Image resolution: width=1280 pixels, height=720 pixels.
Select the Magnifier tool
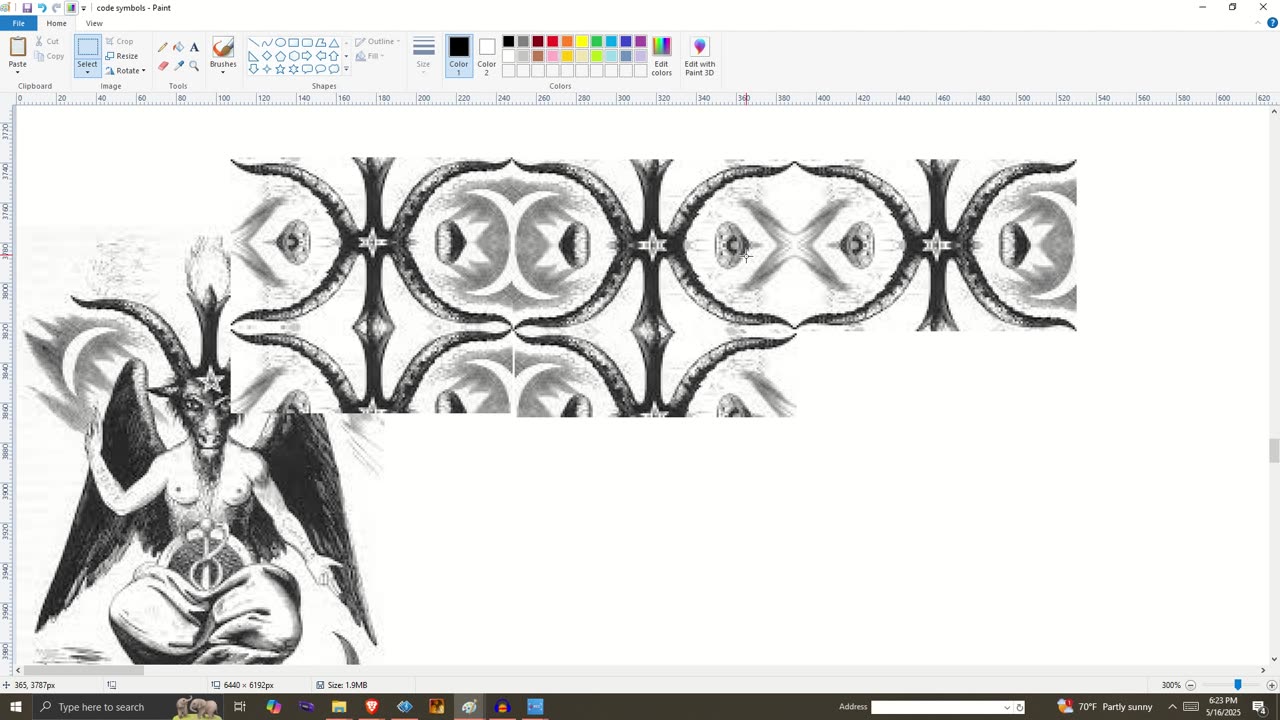coord(194,66)
